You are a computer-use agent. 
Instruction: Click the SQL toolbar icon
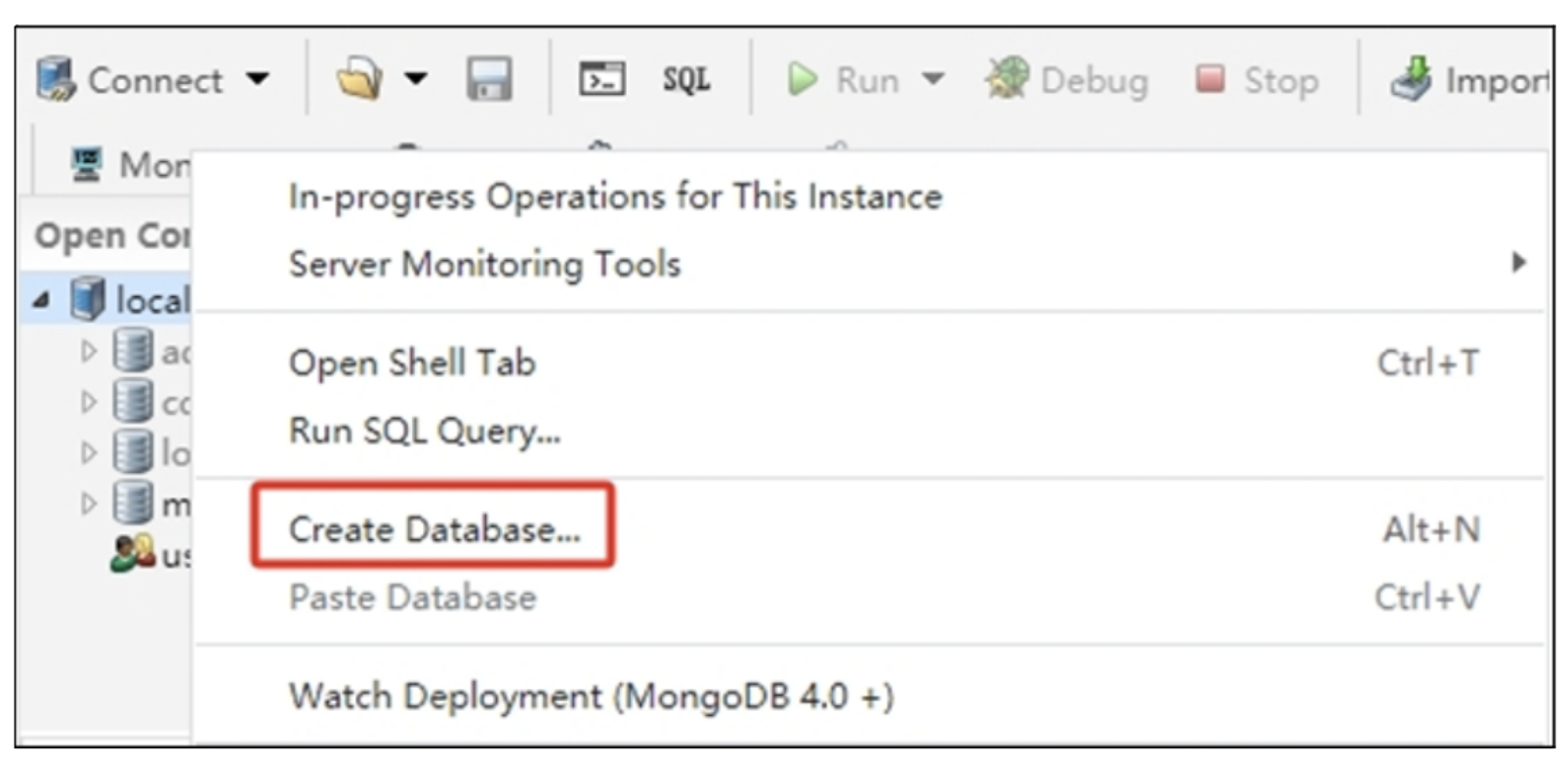[686, 79]
